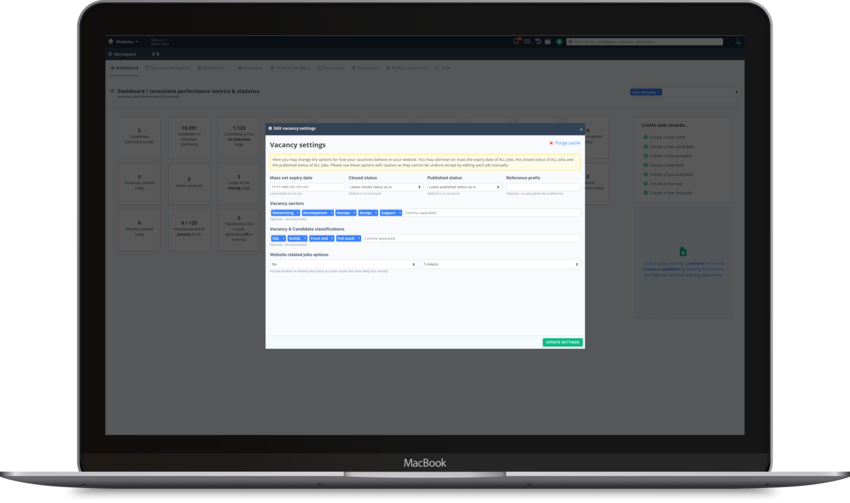The image size is (850, 503).
Task: Remove the SQL classification tag
Action: click(284, 238)
